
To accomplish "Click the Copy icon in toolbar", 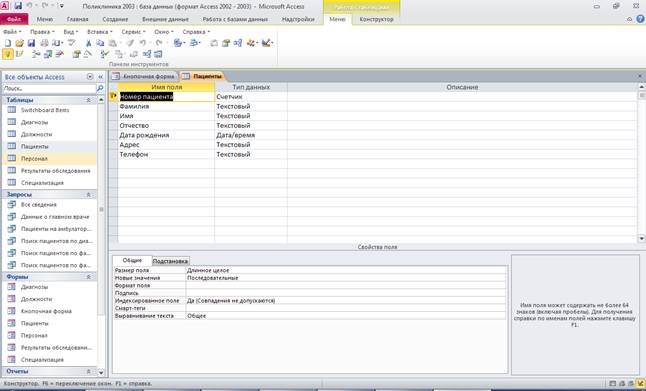I will tap(100, 43).
